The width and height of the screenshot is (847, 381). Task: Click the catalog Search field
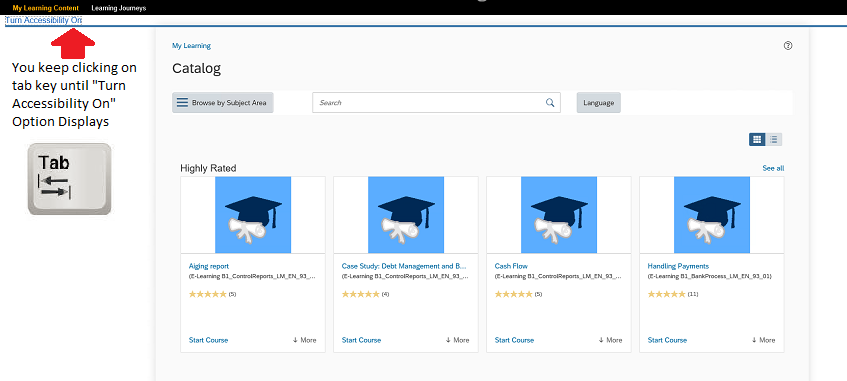436,103
